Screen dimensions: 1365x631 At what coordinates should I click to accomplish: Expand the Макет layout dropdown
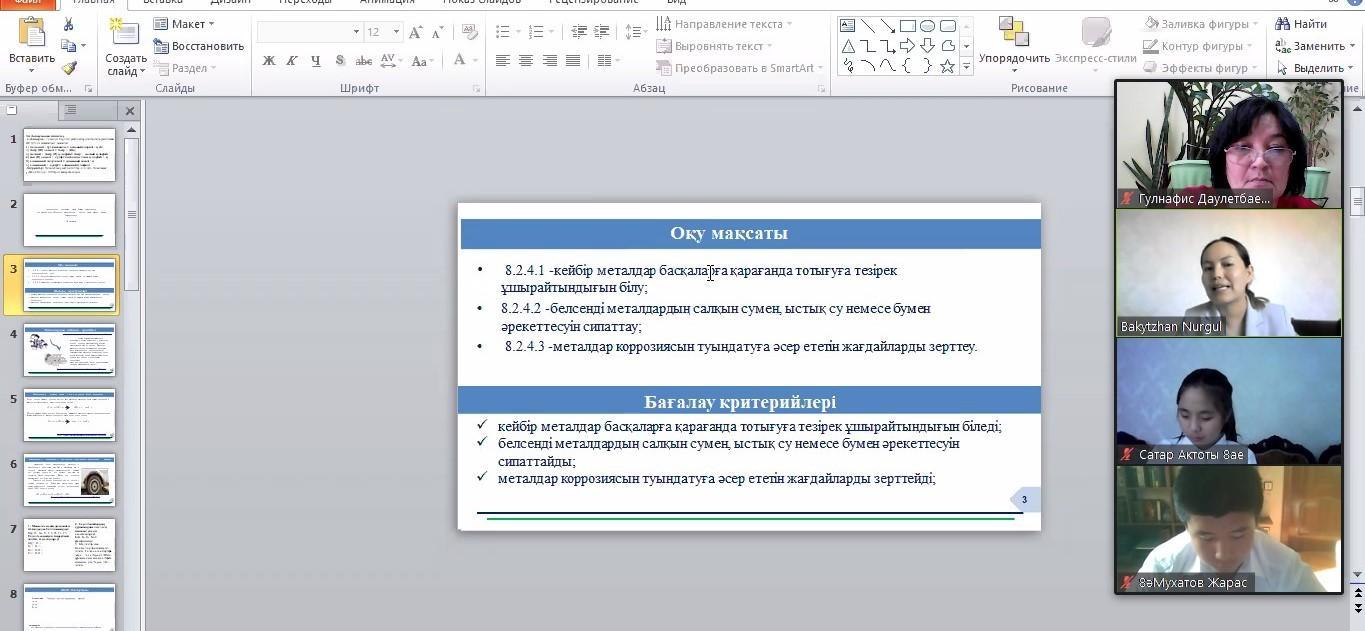click(x=185, y=24)
